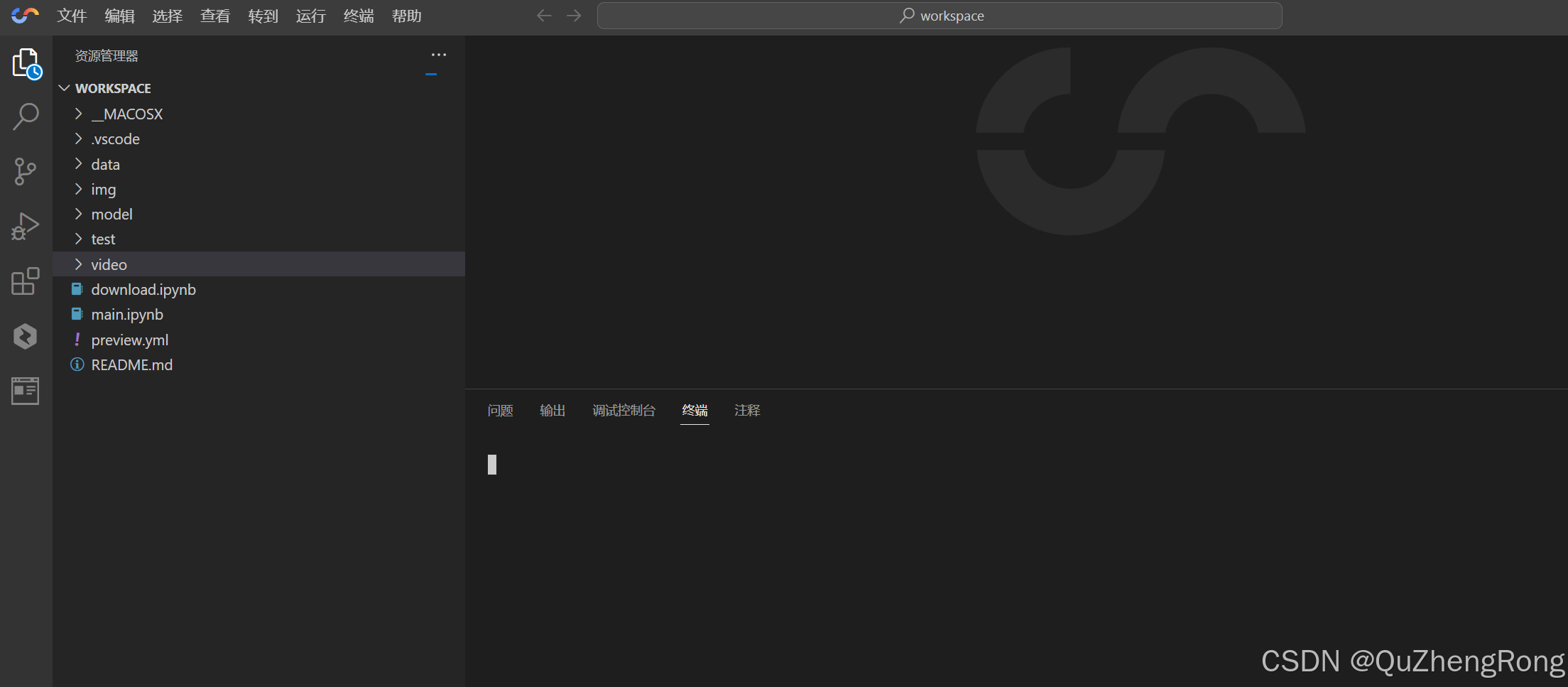This screenshot has width=1568, height=687.
Task: Expand the .vscode folder chevron
Action: [79, 139]
